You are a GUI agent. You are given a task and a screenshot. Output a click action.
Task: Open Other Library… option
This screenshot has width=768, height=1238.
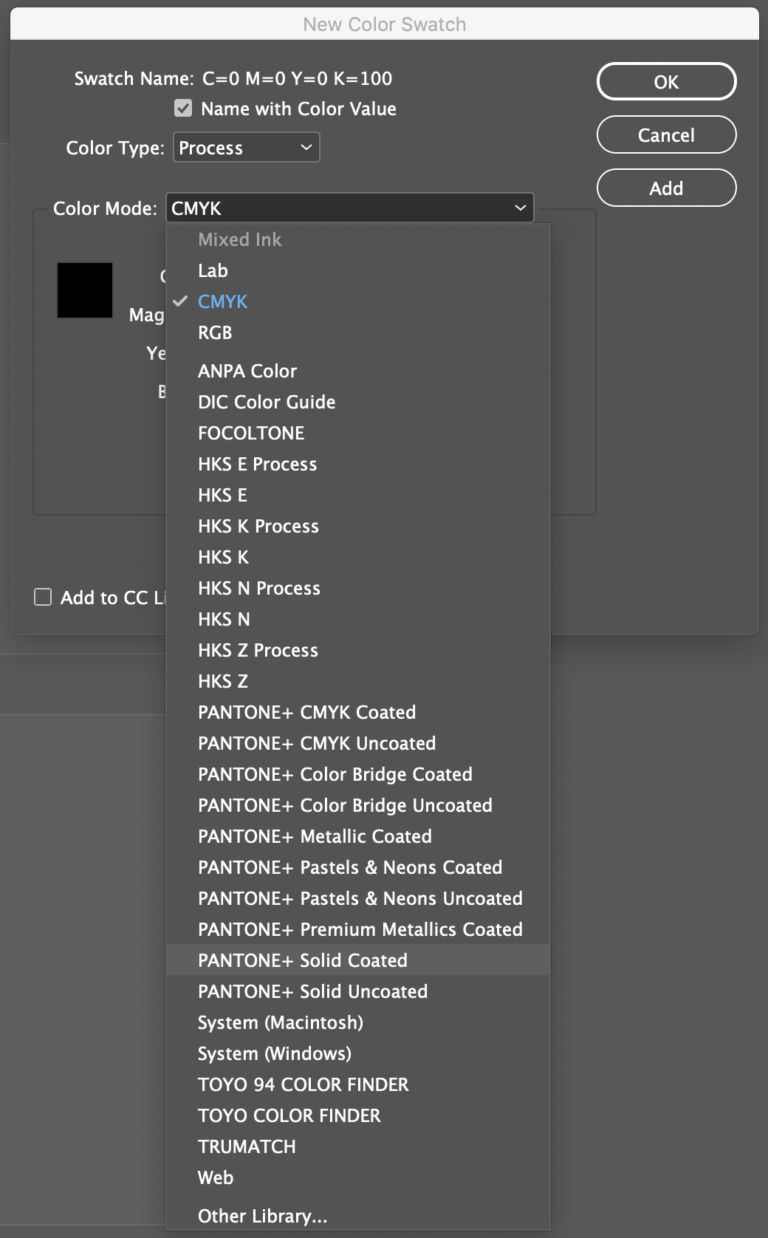click(262, 1216)
